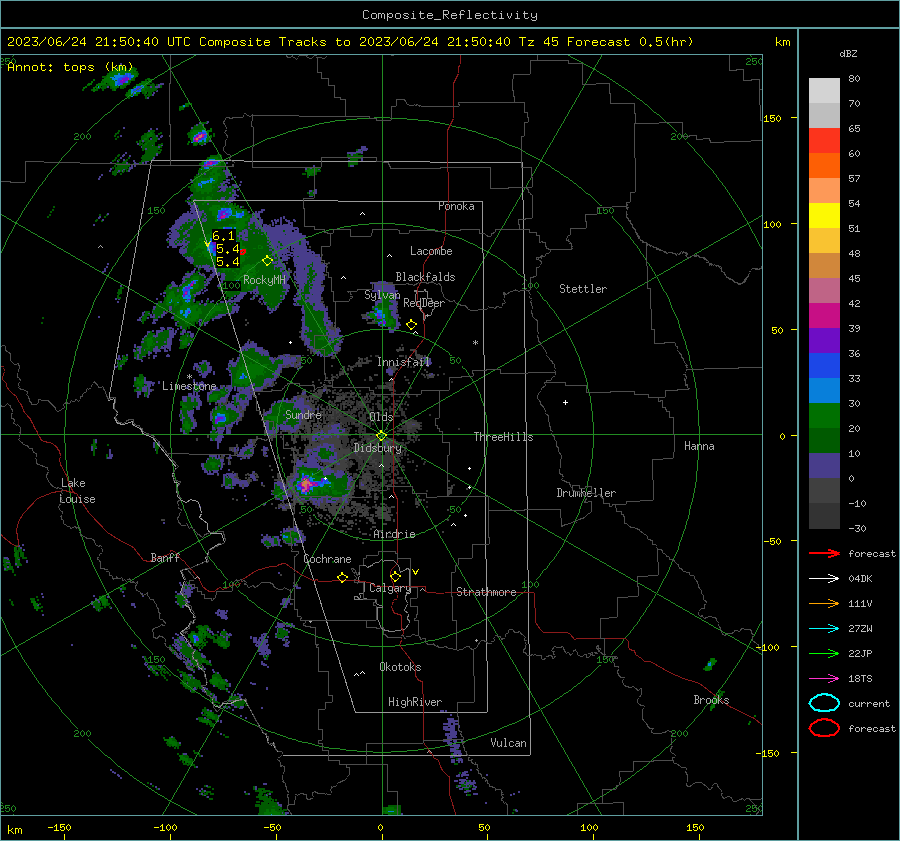
Task: Click the bright red dBZ legend swatch
Action: [824, 141]
